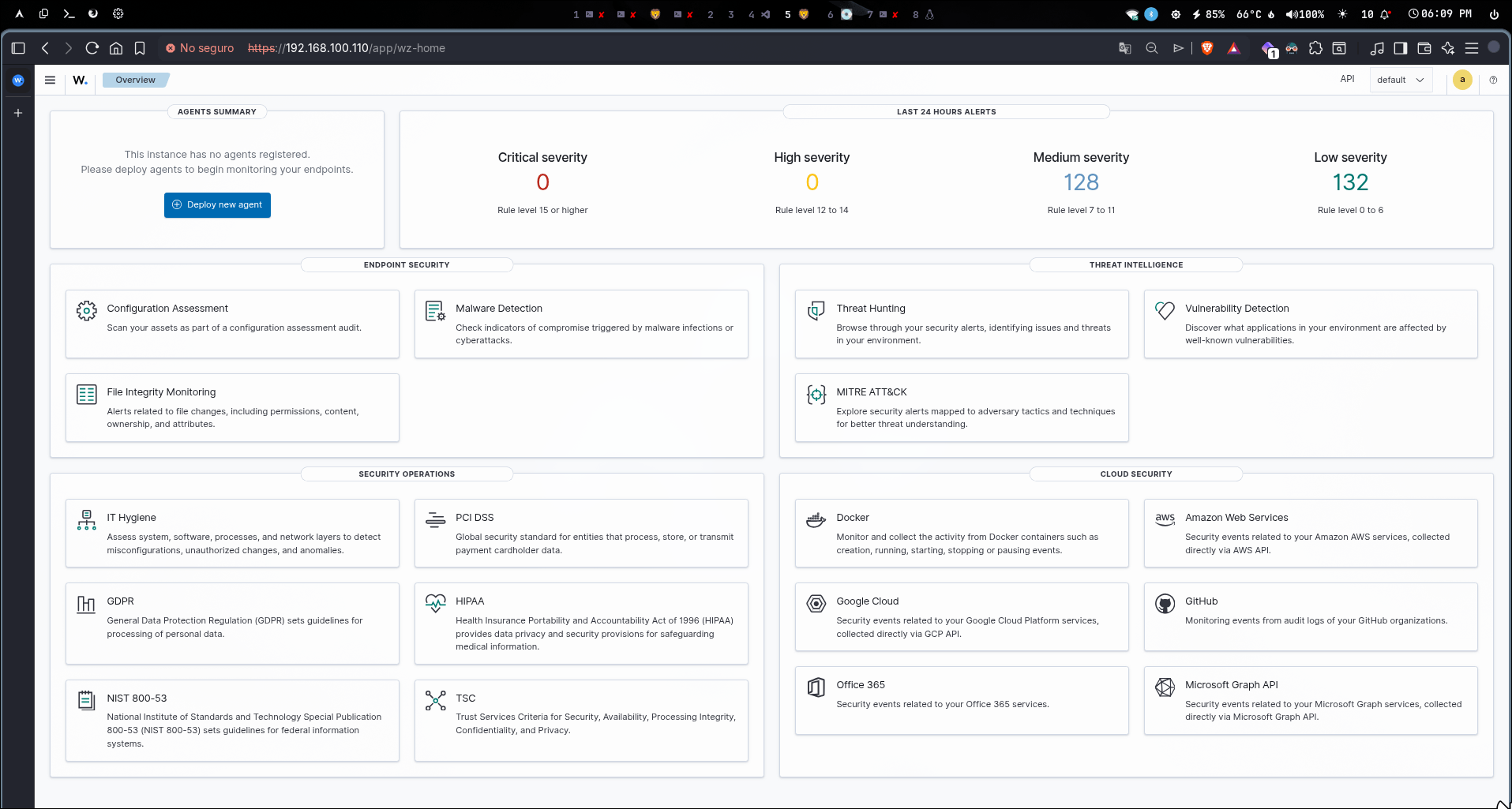The height and width of the screenshot is (809, 1512).
Task: Open the API menu item
Action: (1347, 79)
